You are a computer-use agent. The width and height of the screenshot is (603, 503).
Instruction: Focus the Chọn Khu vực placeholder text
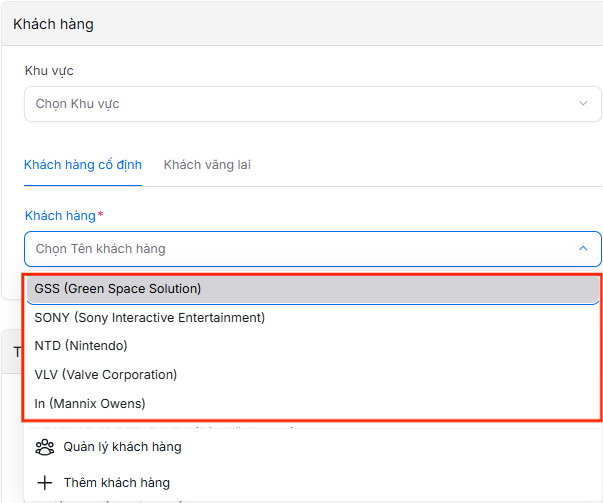tap(78, 104)
